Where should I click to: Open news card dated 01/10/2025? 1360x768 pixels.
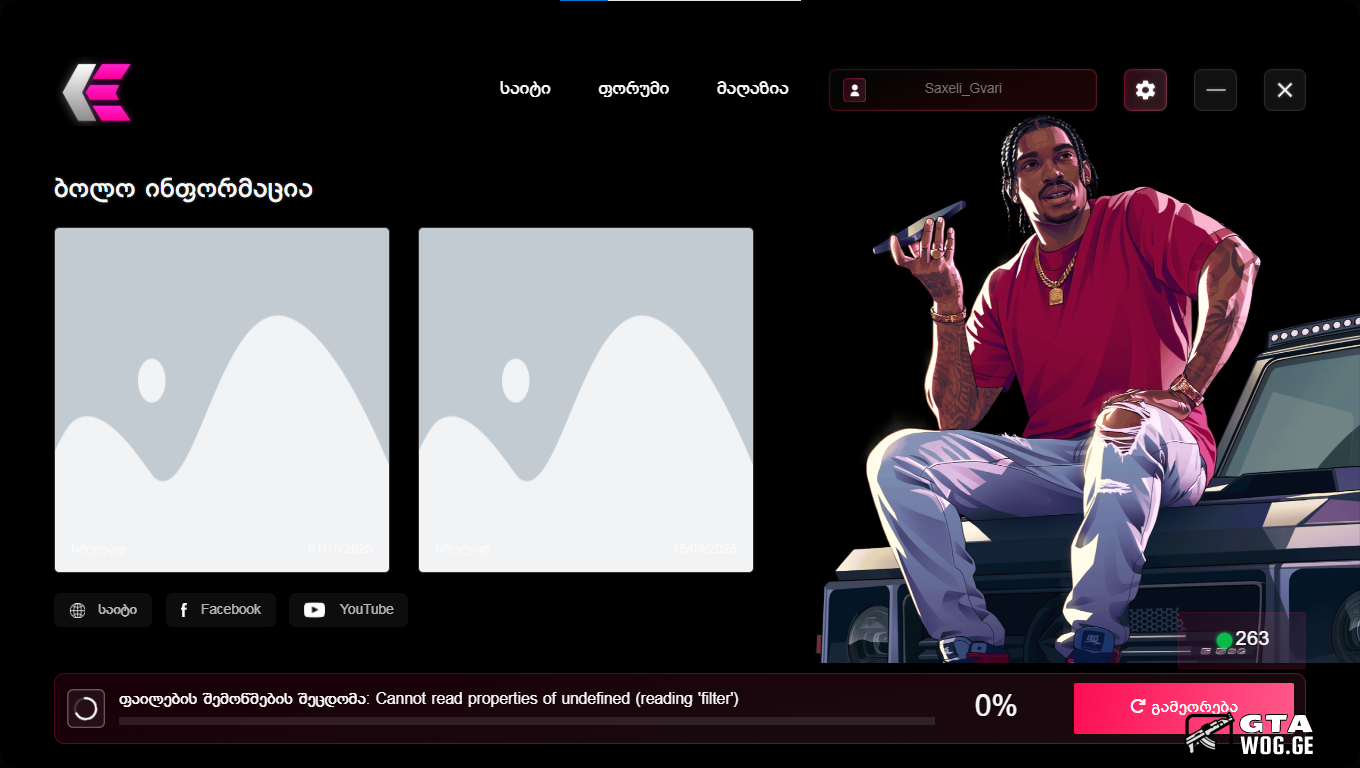222,400
